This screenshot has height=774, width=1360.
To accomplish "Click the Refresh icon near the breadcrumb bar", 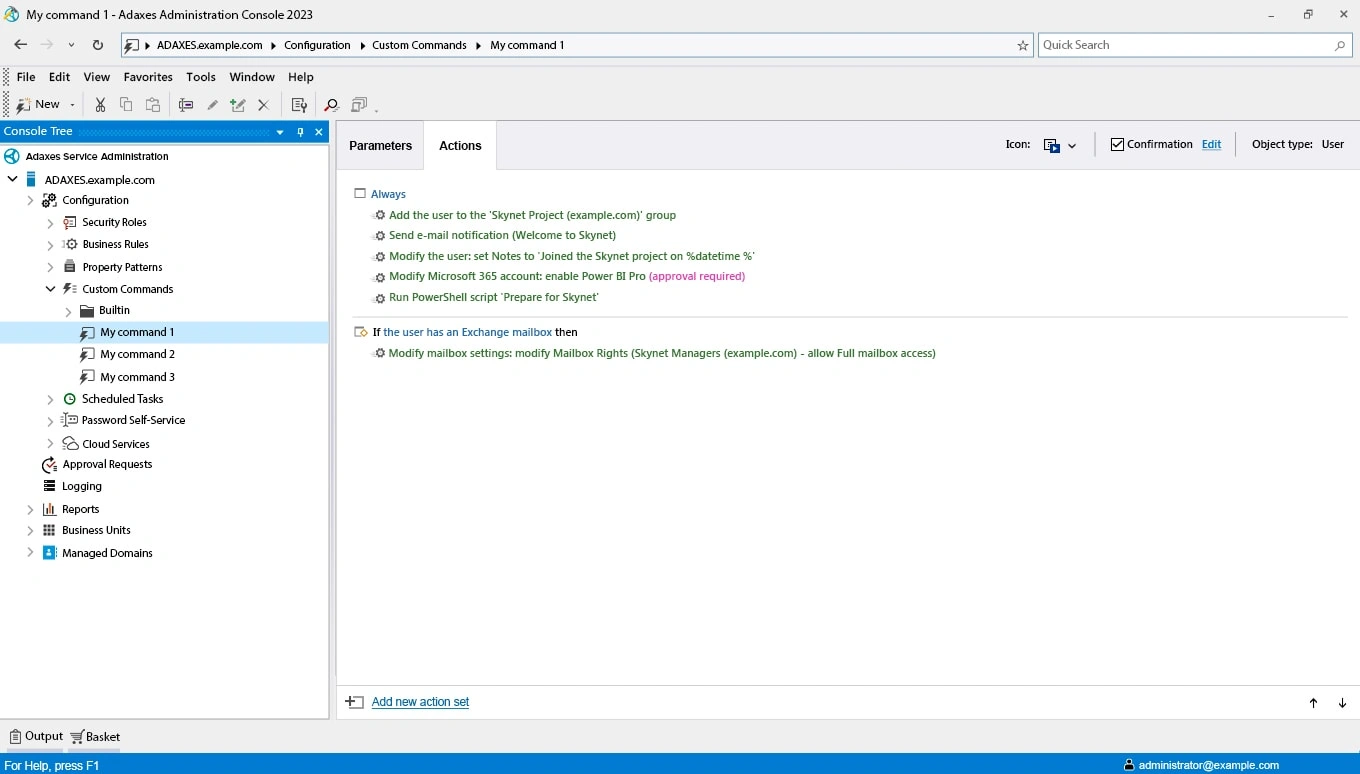I will pos(97,45).
